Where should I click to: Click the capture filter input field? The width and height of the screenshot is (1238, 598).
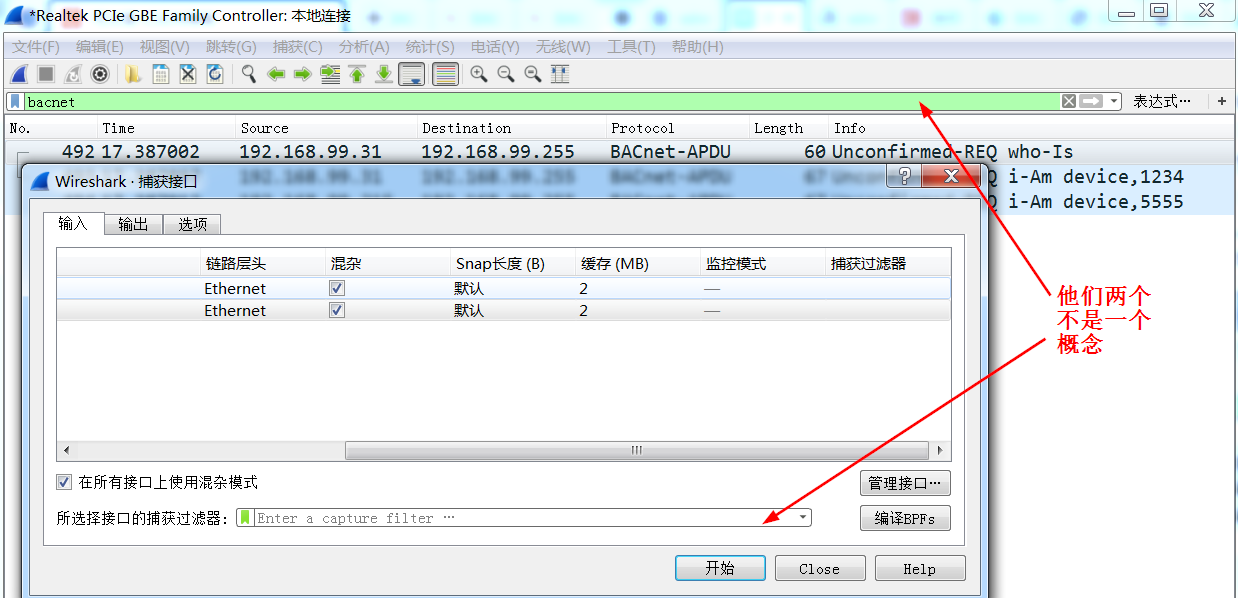[x=525, y=518]
